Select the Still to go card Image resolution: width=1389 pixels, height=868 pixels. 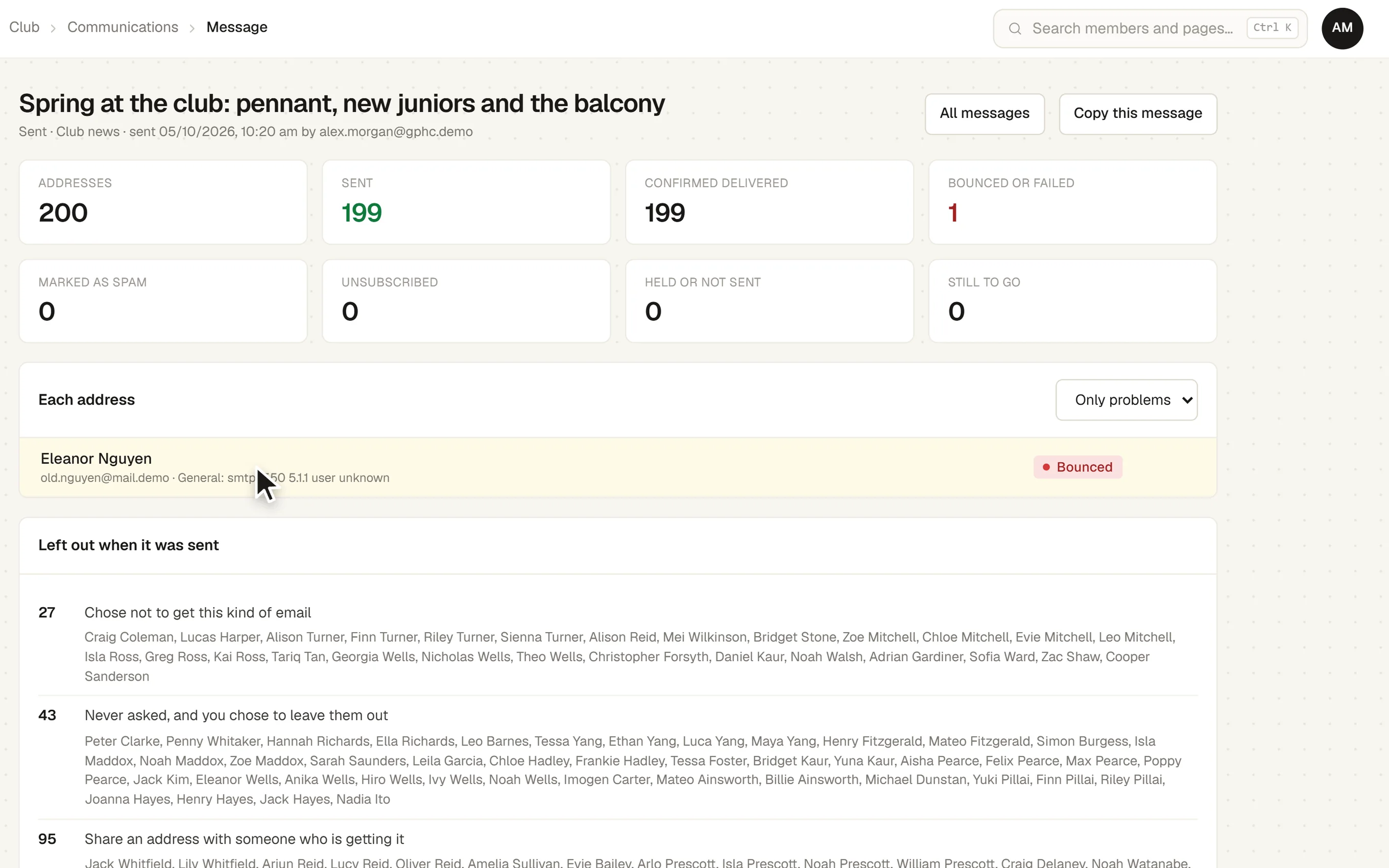[x=1072, y=301]
